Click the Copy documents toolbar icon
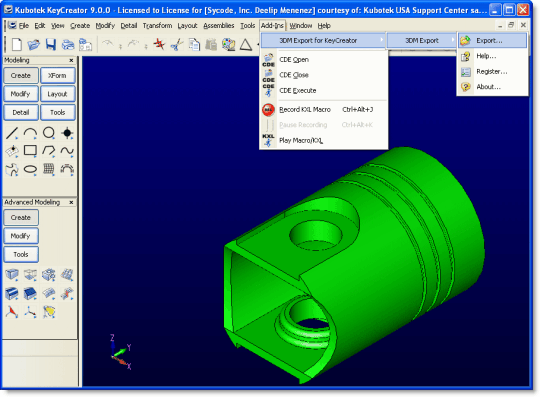Screen dimensions: 540x397 194,45
